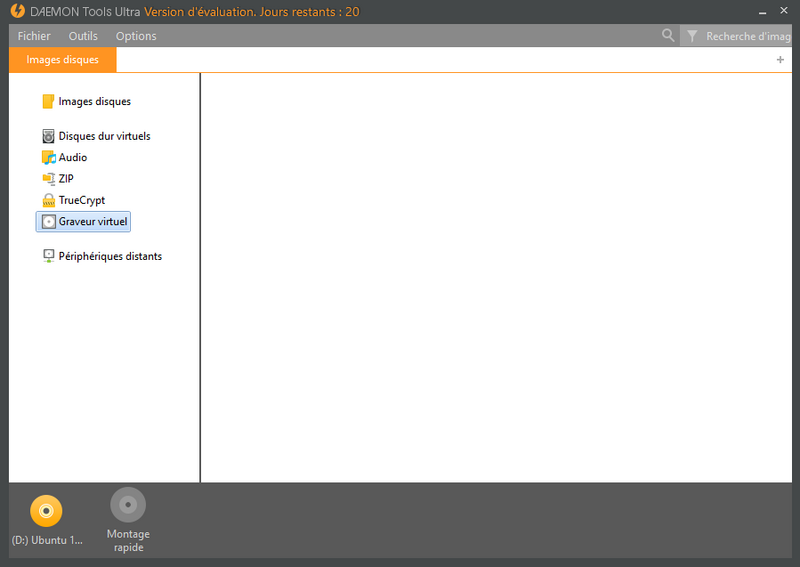Viewport: 800px width, 567px height.
Task: Click the Disques dur virtuels icon
Action: pos(48,136)
